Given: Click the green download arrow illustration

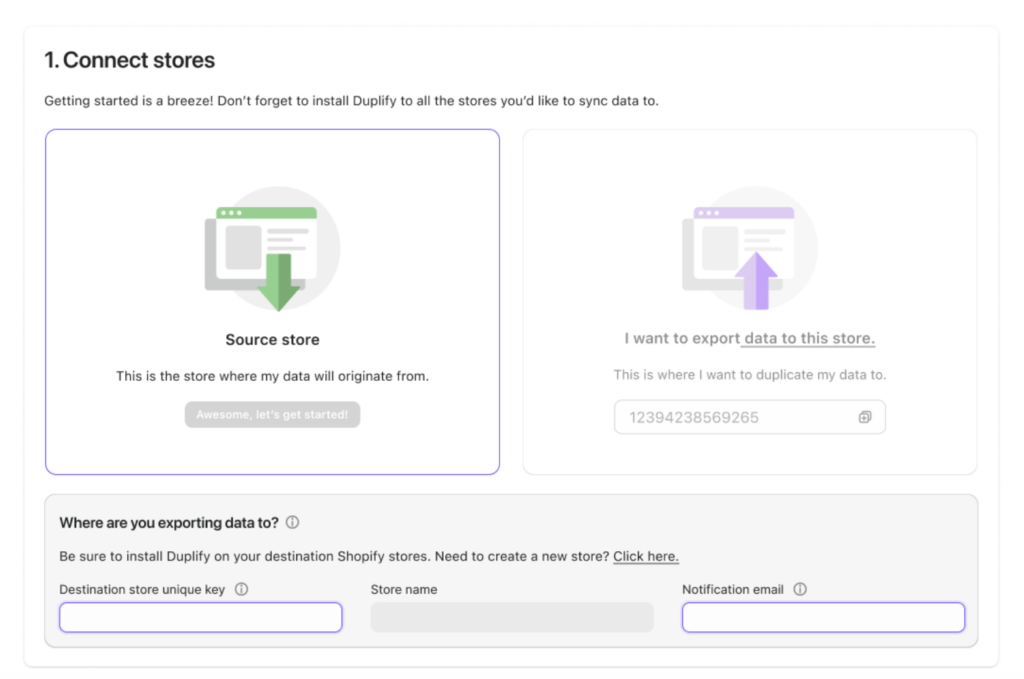Looking at the screenshot, I should pos(279,282).
